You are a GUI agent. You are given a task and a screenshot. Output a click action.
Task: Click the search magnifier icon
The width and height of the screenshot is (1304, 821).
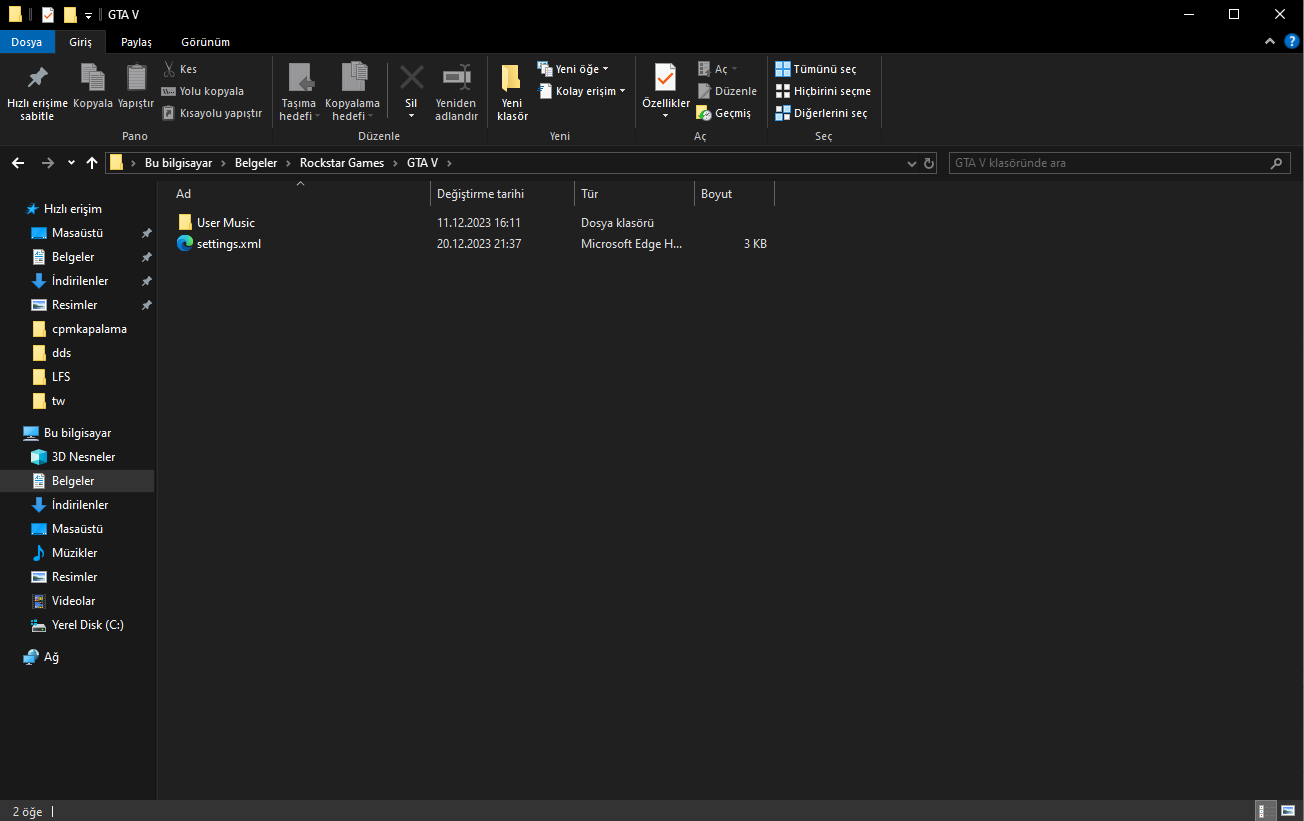tap(1276, 163)
